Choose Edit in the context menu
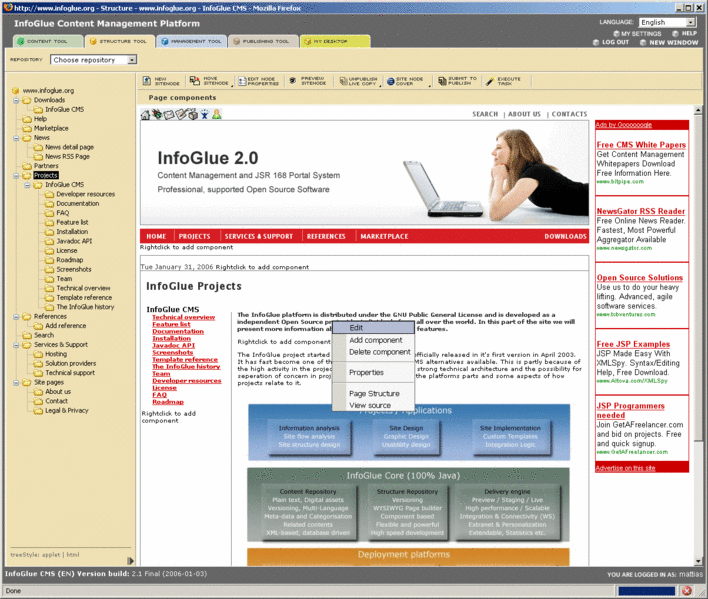 [x=356, y=328]
